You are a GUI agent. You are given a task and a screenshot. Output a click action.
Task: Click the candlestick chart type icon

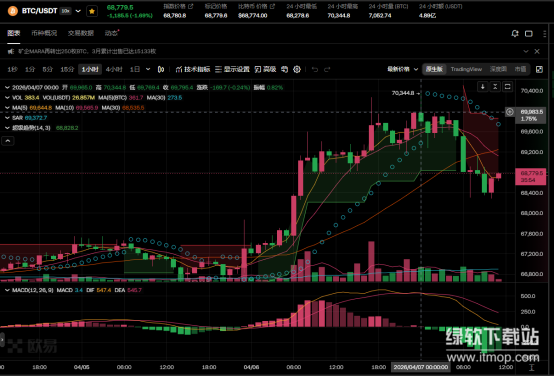161,69
